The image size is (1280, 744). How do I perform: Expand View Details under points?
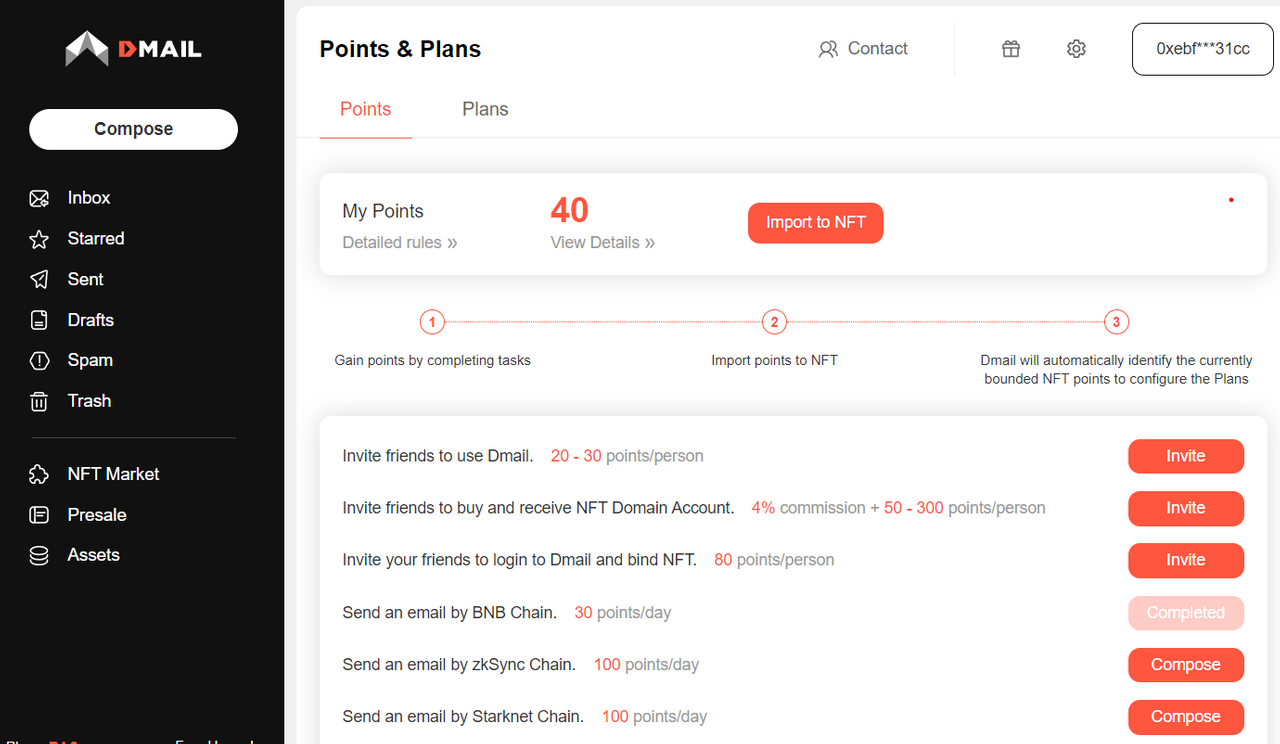(x=603, y=242)
